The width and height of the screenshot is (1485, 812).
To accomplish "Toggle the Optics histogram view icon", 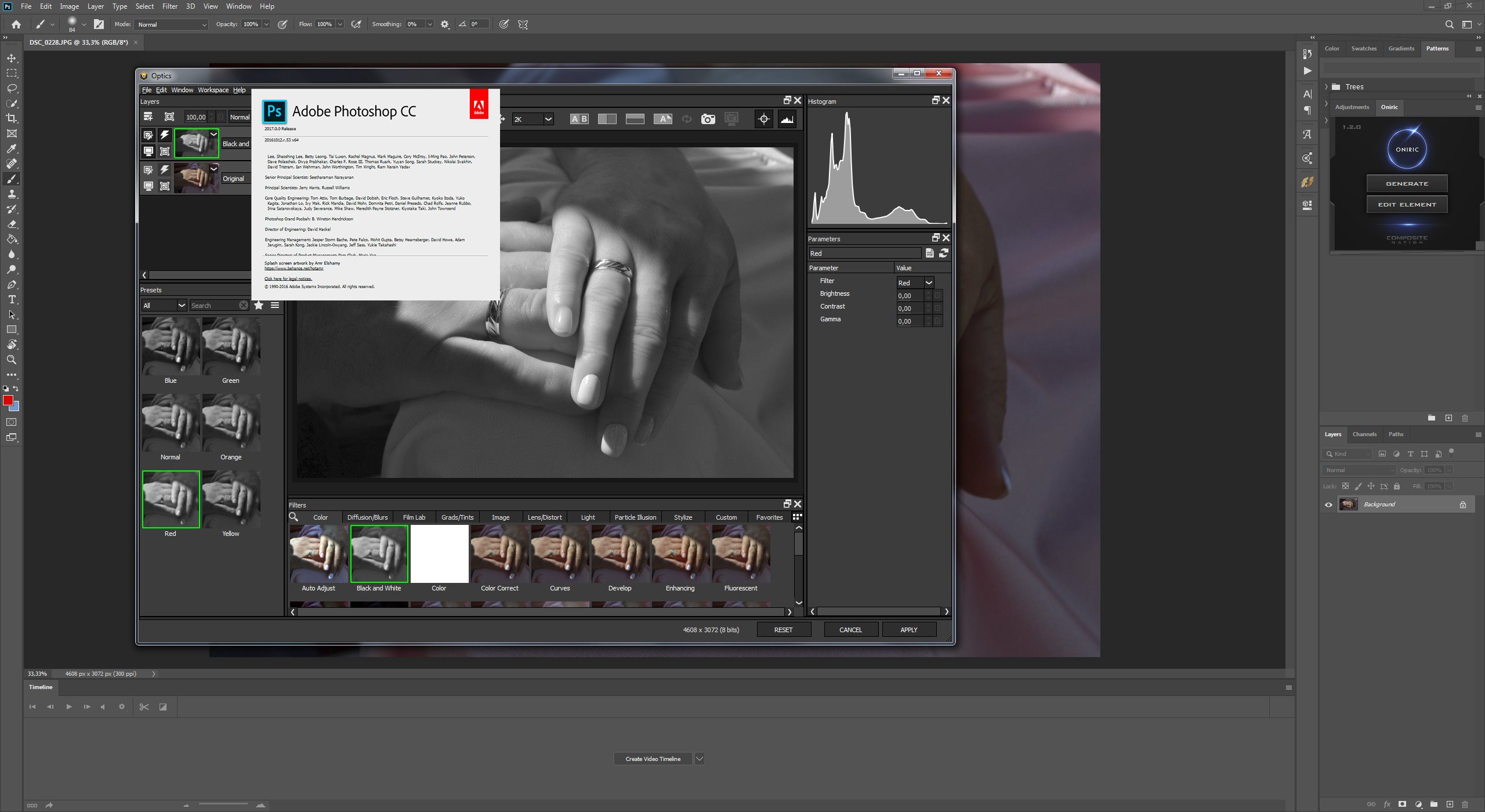I will click(787, 119).
